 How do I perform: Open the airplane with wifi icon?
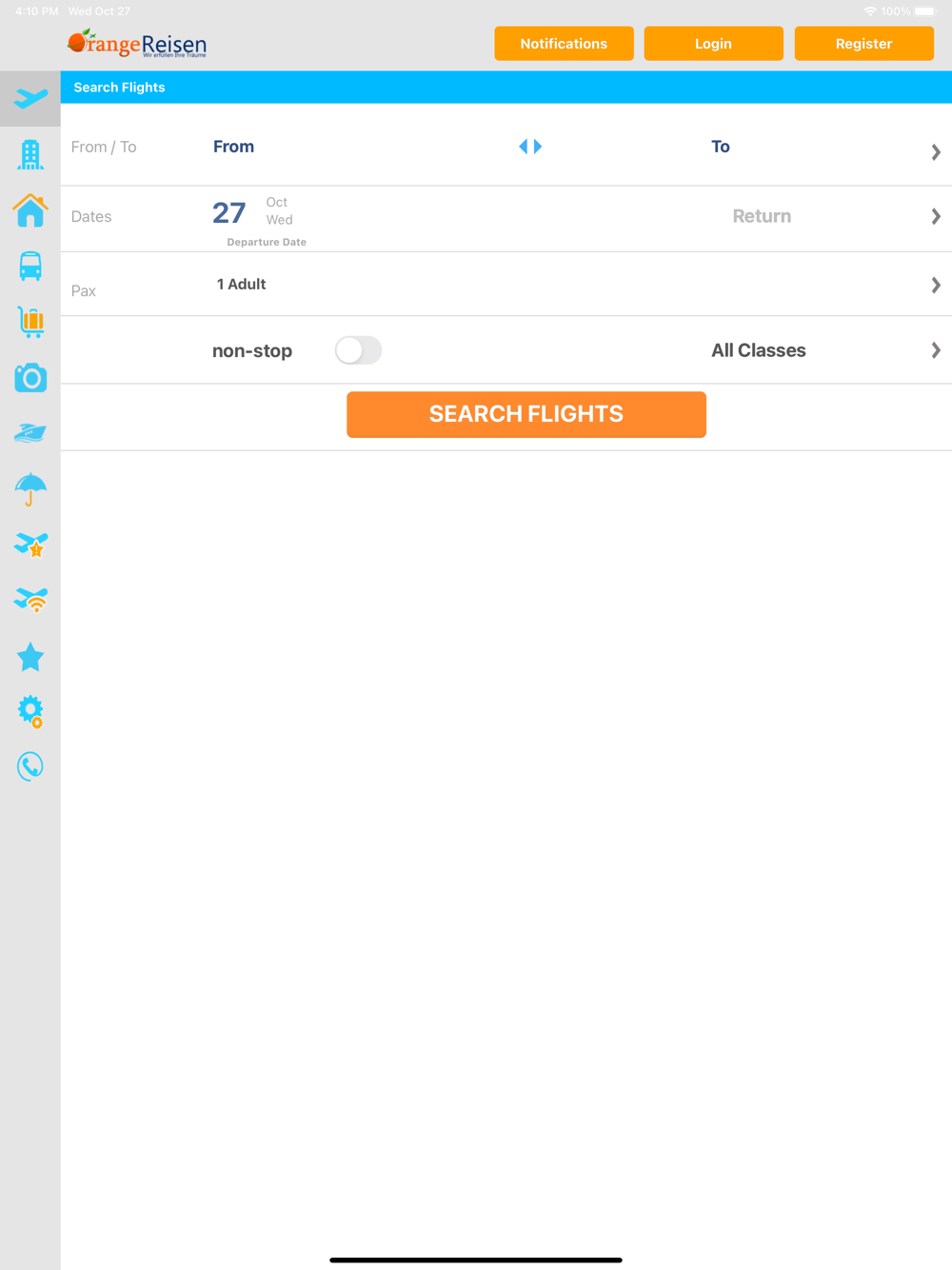pos(30,600)
